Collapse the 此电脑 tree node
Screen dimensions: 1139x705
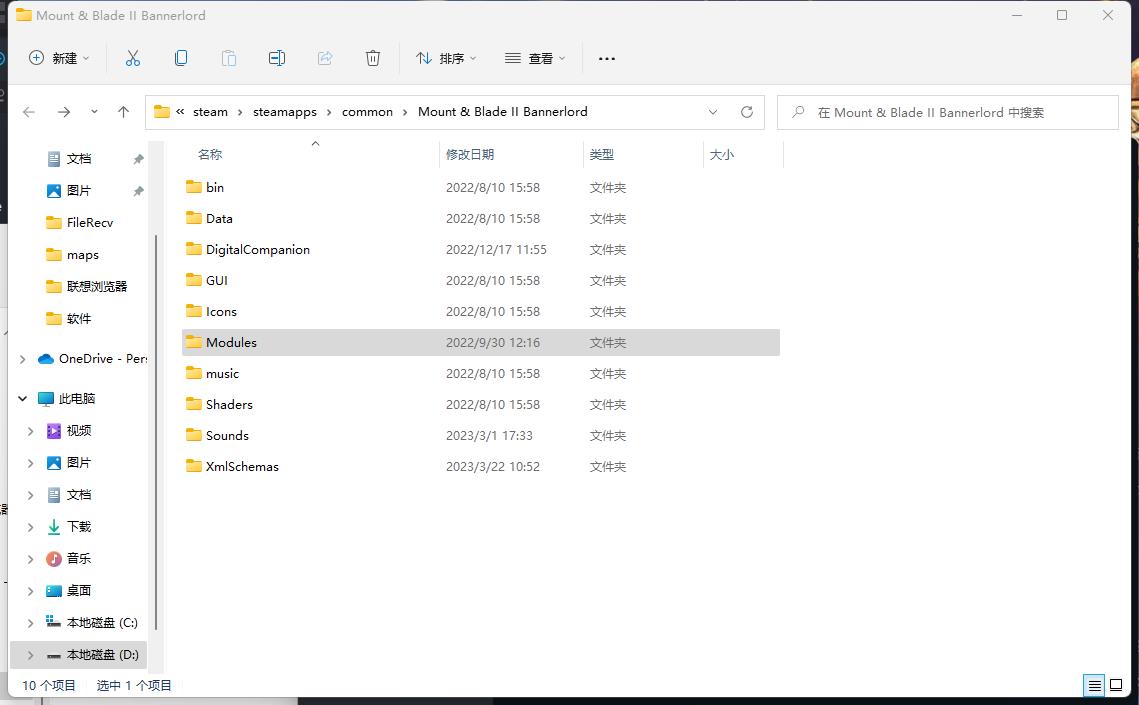(x=23, y=399)
